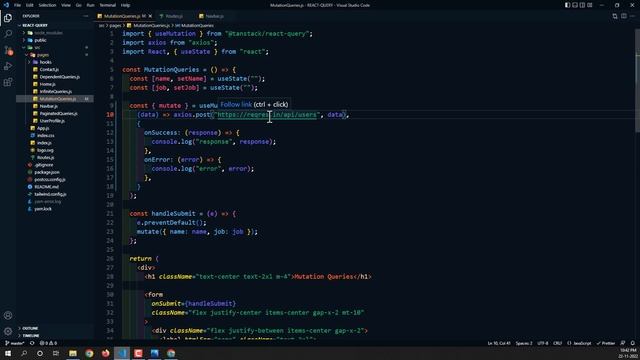
Task: Click the JavaScript language mode in status bar
Action: click(579, 343)
